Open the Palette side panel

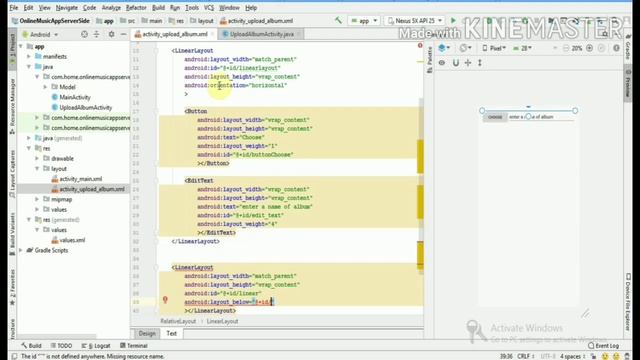point(429,60)
